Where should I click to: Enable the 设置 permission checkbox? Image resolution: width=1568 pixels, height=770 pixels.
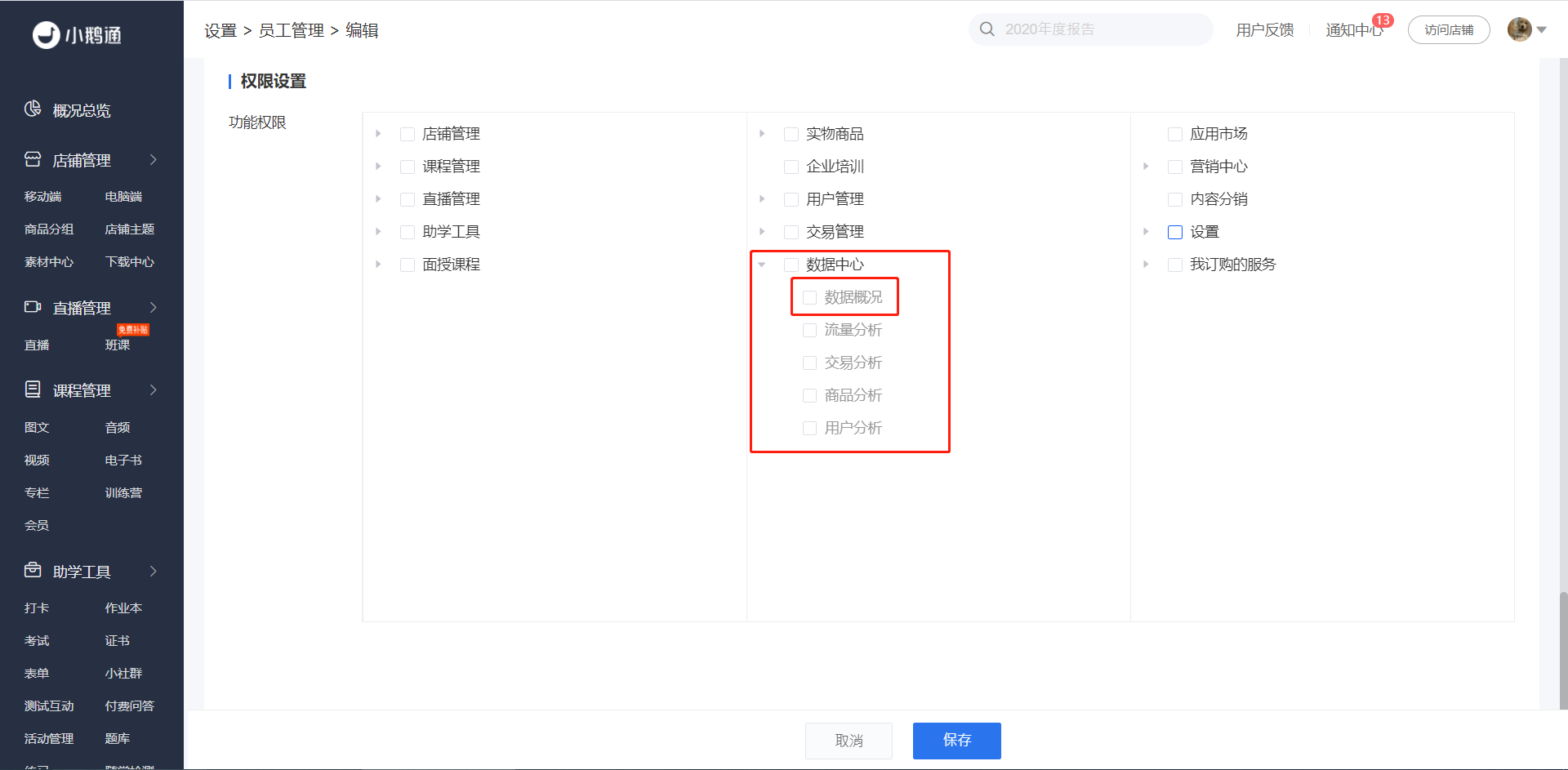pyautogui.click(x=1175, y=232)
